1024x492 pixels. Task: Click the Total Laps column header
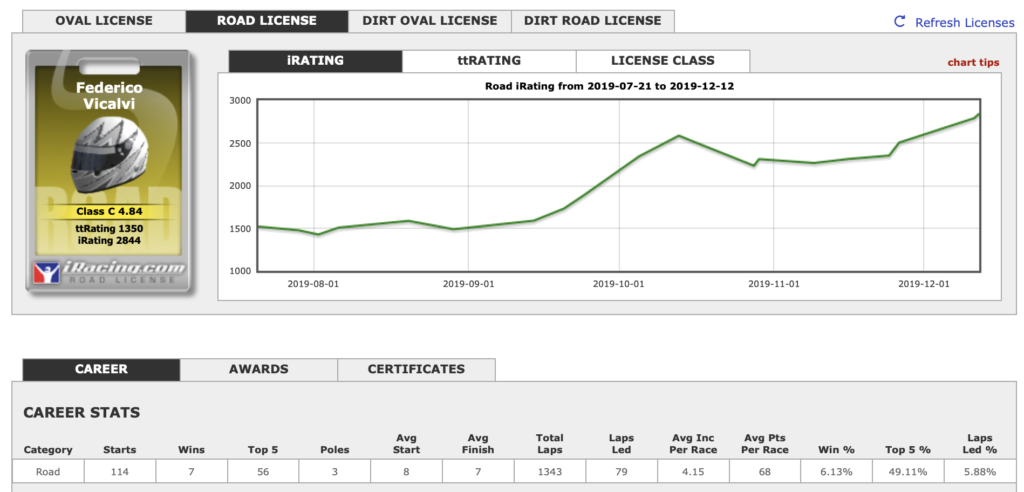549,444
